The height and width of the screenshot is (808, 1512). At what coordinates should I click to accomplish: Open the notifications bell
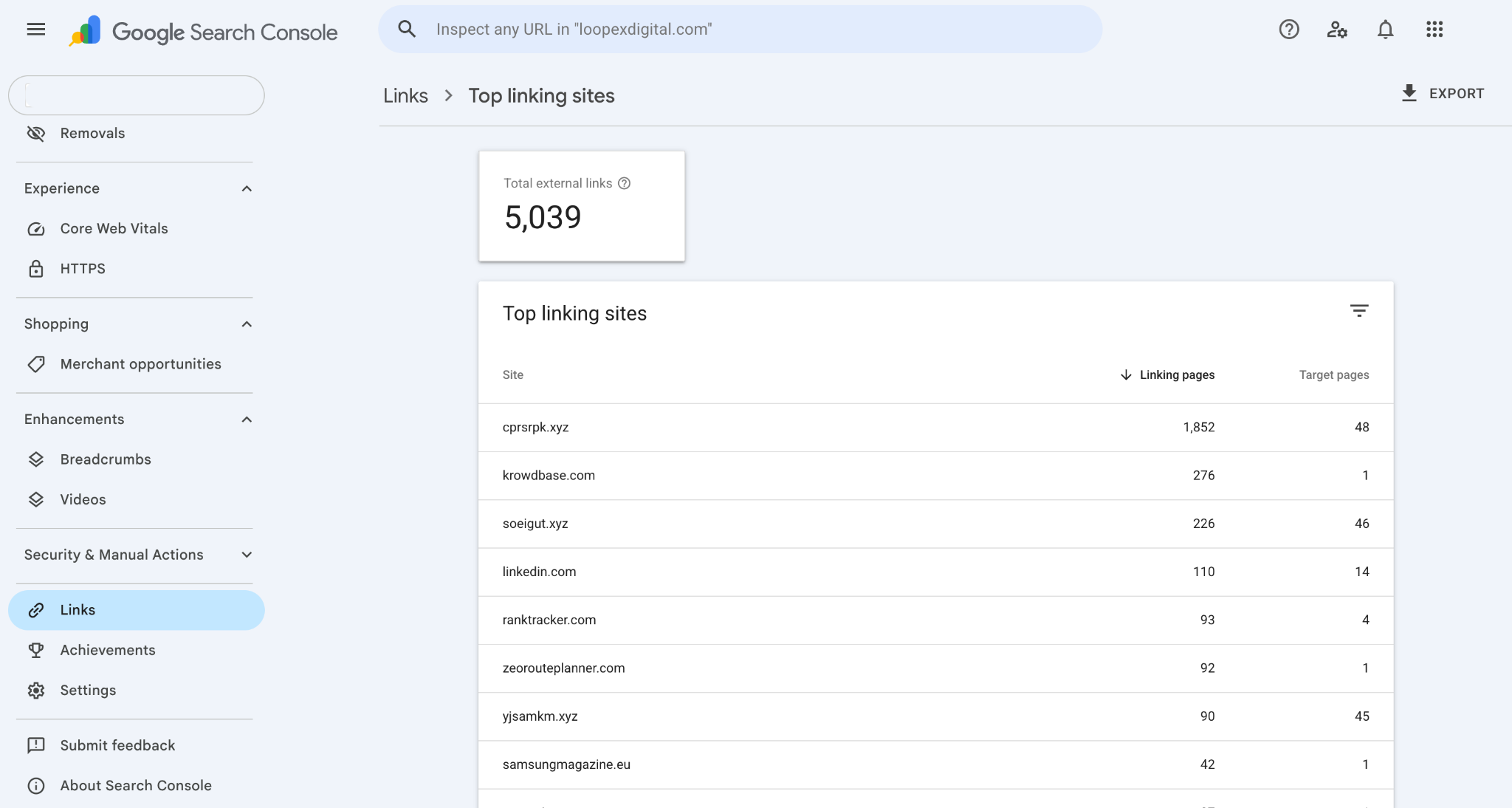(1386, 30)
